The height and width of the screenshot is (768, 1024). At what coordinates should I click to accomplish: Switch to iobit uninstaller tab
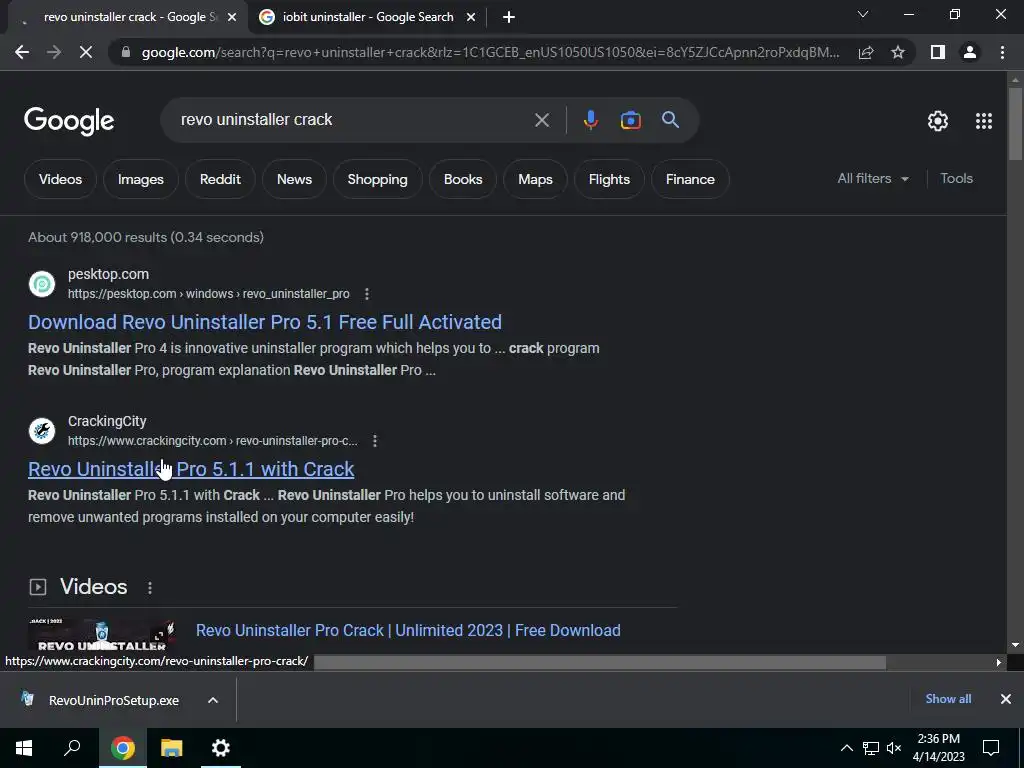click(x=368, y=17)
